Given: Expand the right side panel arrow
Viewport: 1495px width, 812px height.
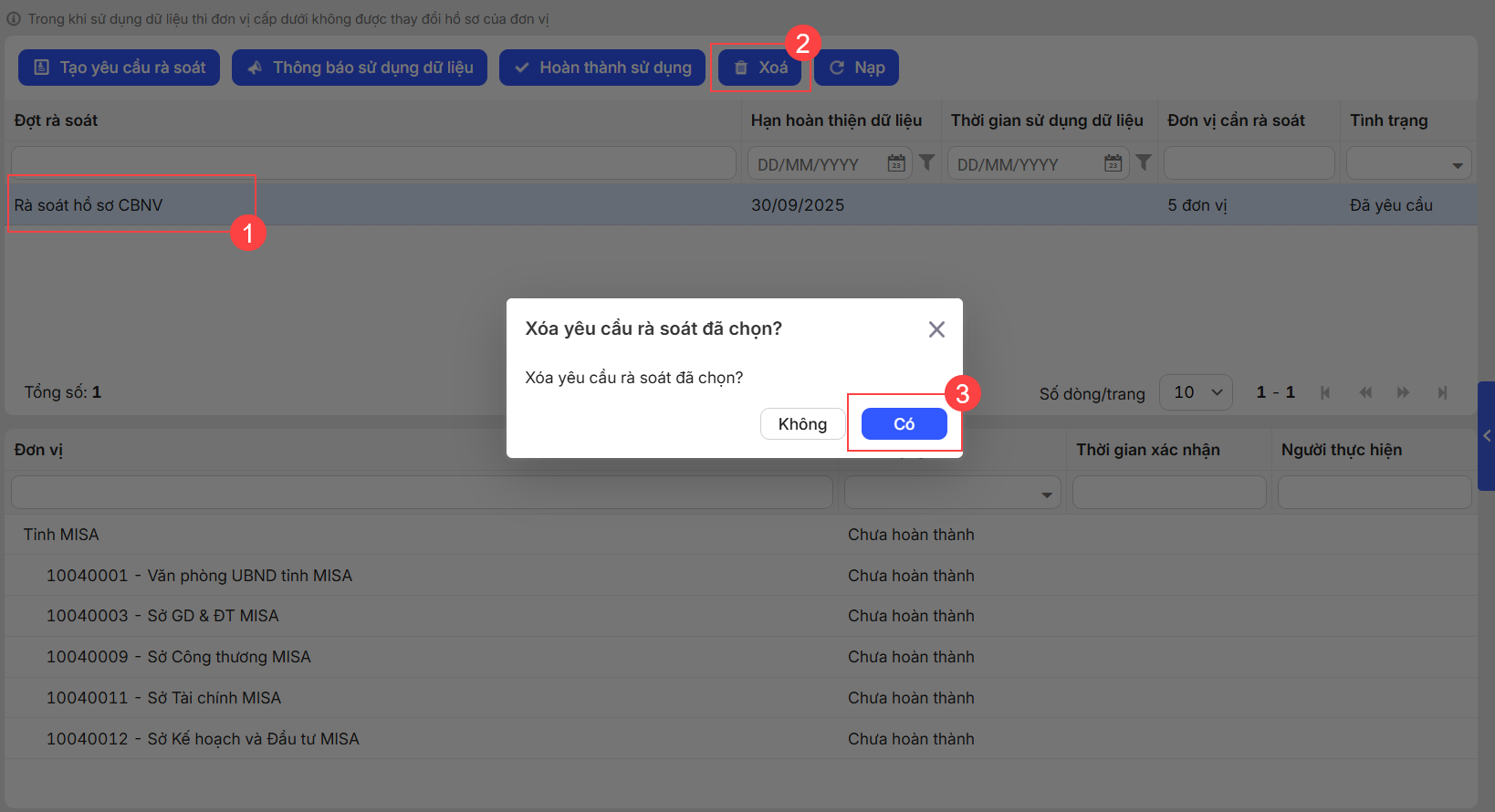Looking at the screenshot, I should click(1486, 436).
